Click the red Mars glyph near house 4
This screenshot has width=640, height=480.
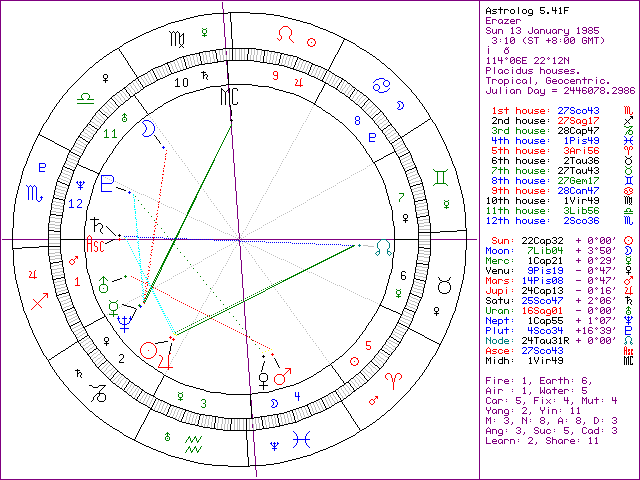click(x=285, y=379)
